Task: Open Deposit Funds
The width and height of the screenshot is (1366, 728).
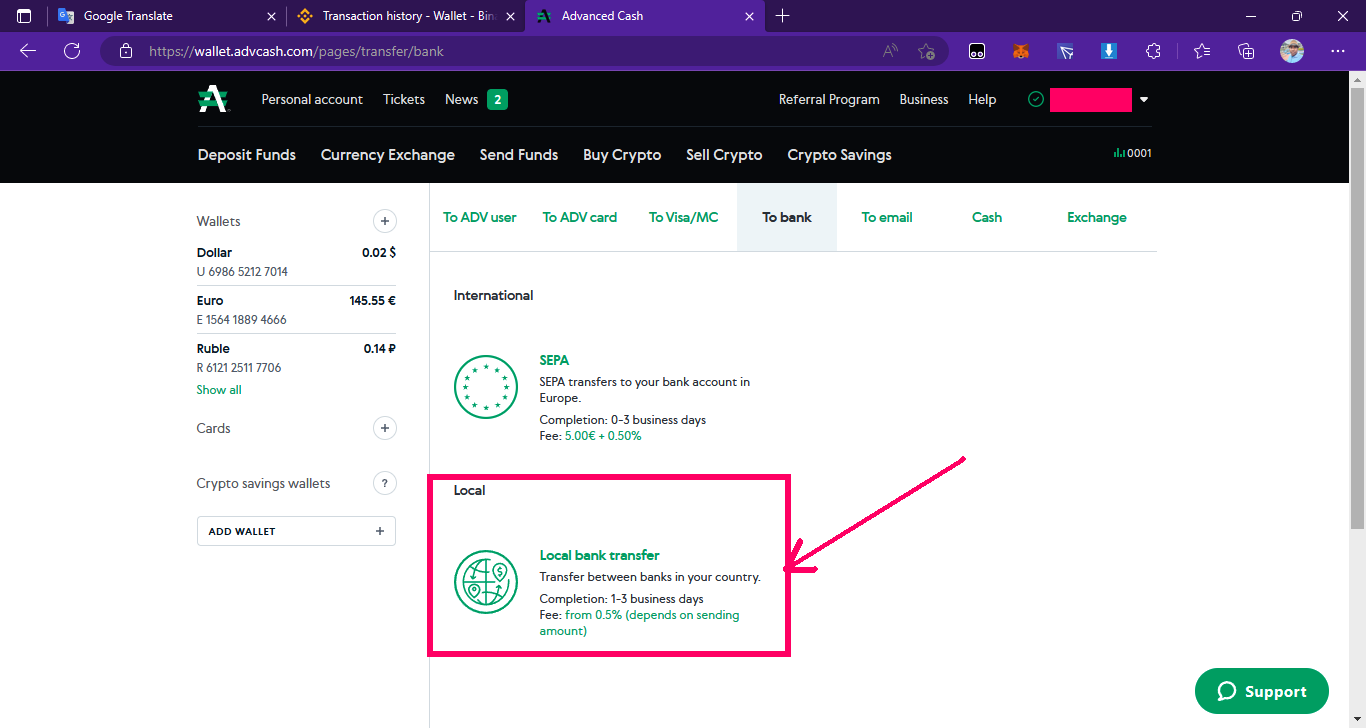Action: (247, 155)
